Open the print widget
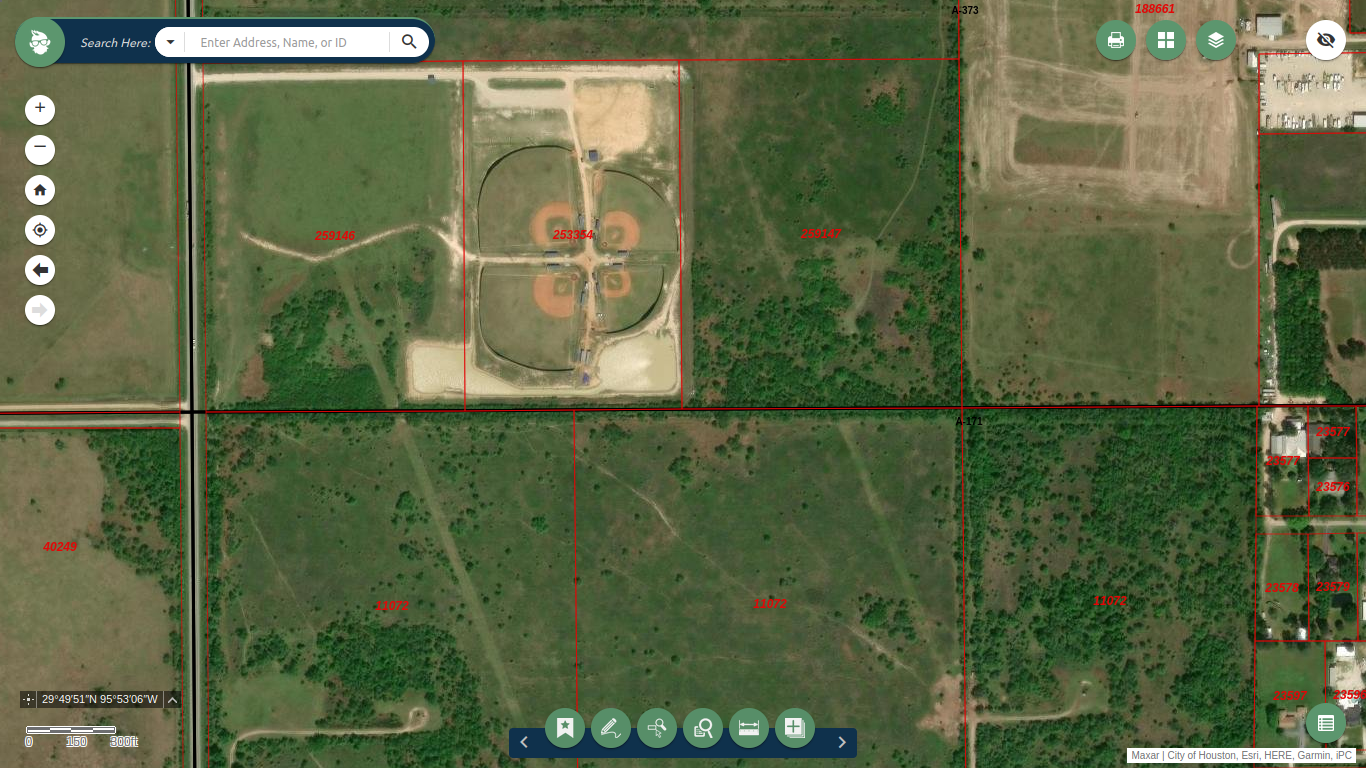Viewport: 1366px width, 768px height. point(1116,40)
